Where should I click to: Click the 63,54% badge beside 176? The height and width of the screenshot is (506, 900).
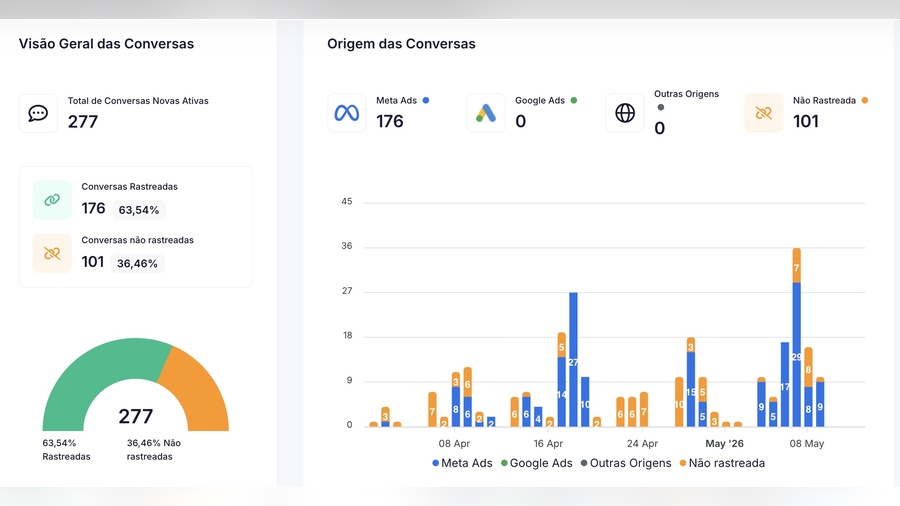(x=139, y=210)
